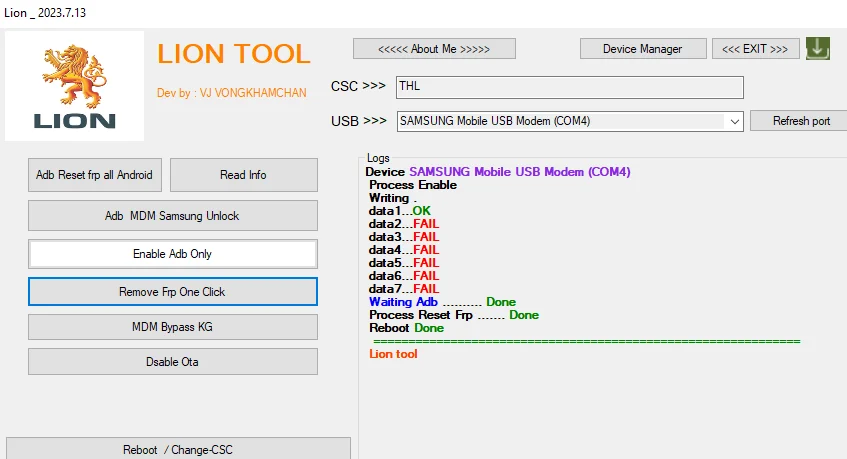Click Process Reset Frp Done log line

(x=454, y=315)
